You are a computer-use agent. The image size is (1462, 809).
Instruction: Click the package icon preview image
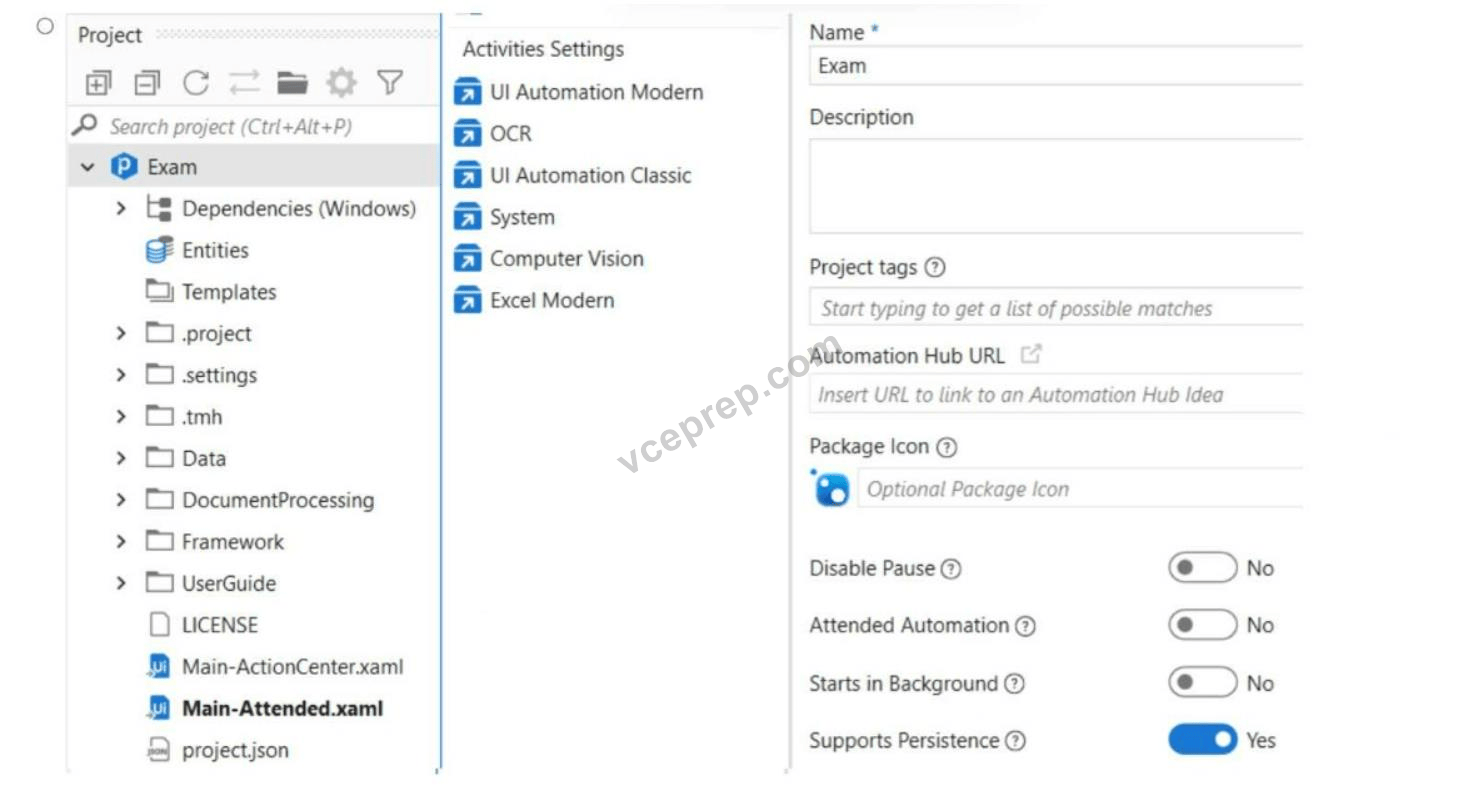[x=832, y=488]
